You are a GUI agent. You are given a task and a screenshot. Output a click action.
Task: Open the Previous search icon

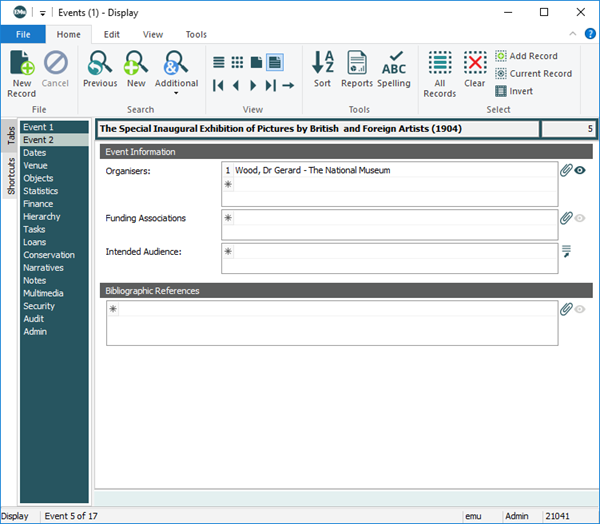pos(100,66)
